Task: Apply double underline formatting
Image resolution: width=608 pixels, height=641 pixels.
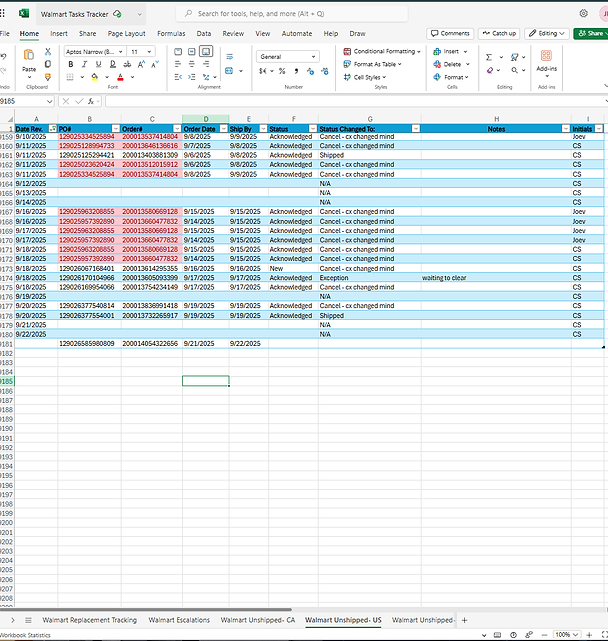Action: (113, 64)
